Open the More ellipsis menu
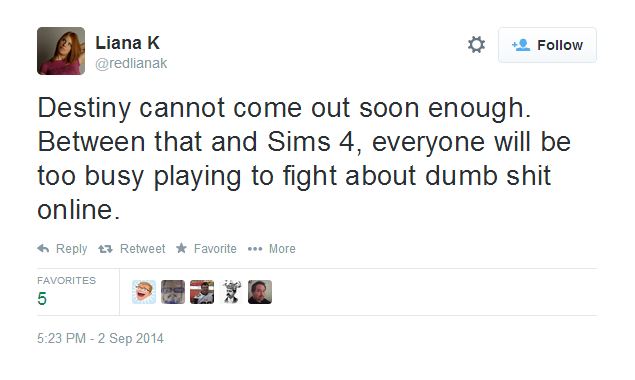The width and height of the screenshot is (635, 380). point(271,249)
